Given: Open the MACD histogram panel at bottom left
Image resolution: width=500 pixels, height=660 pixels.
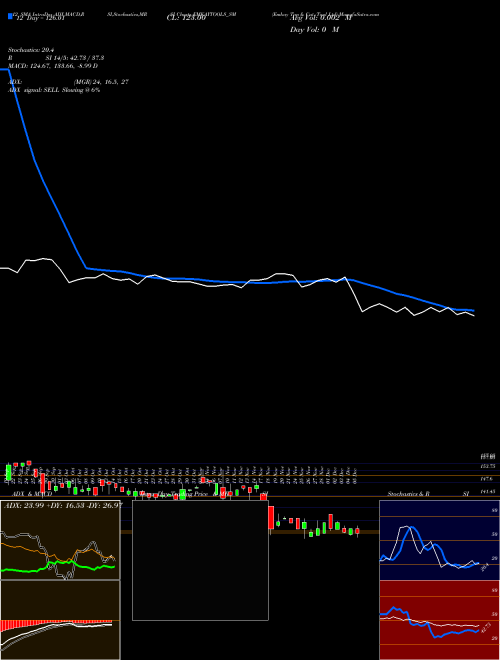Looking at the screenshot, I should point(60,620).
